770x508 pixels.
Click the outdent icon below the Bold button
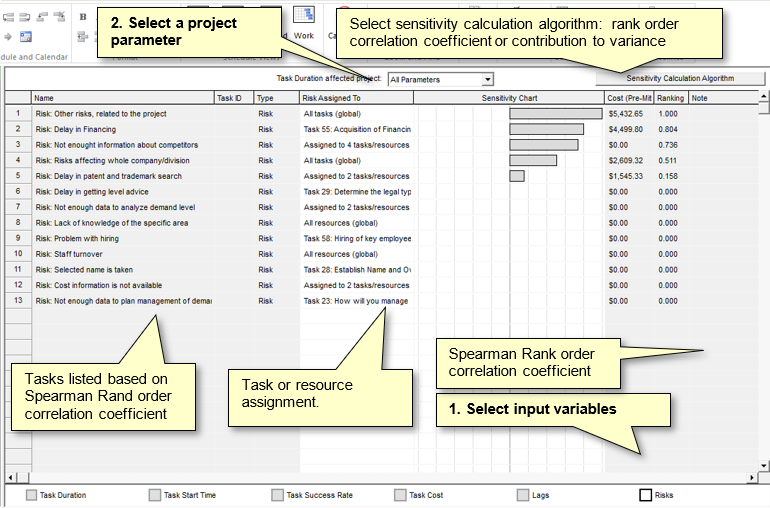(83, 36)
